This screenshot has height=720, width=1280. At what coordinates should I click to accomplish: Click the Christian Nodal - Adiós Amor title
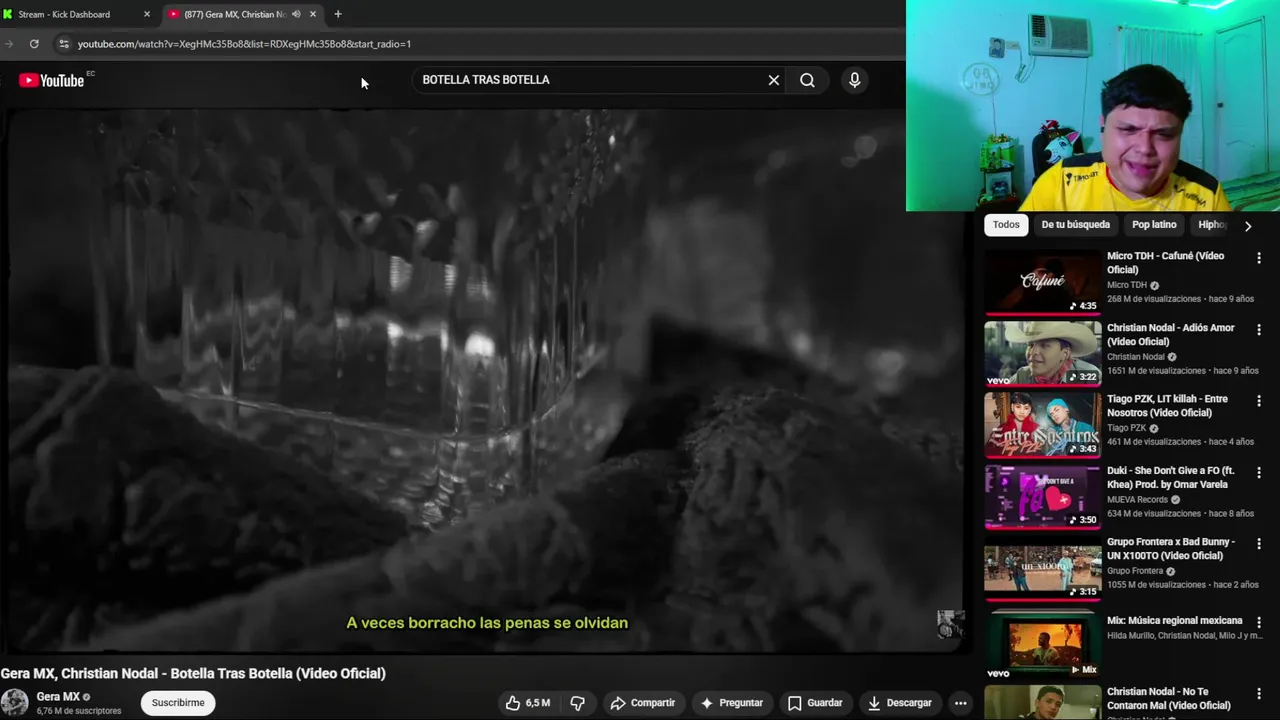[x=1170, y=334]
